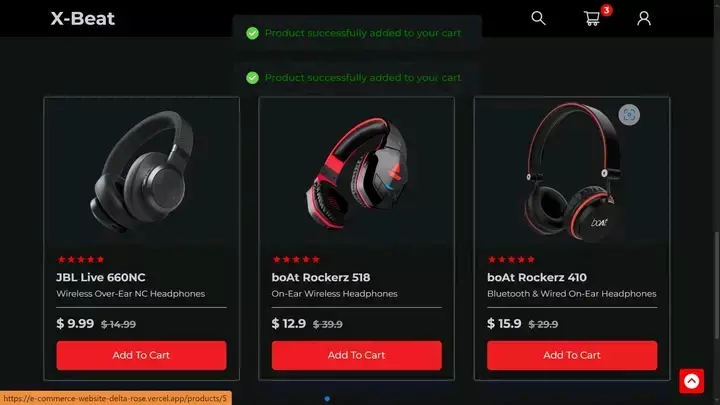Add JBL Live 660NC to cart
This screenshot has width=720, height=405.
click(141, 355)
